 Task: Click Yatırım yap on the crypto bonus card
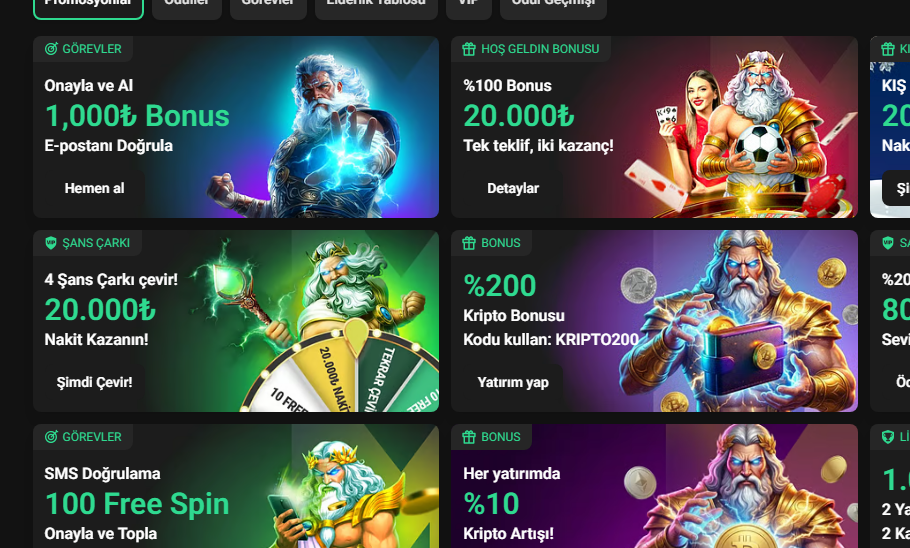click(x=513, y=382)
